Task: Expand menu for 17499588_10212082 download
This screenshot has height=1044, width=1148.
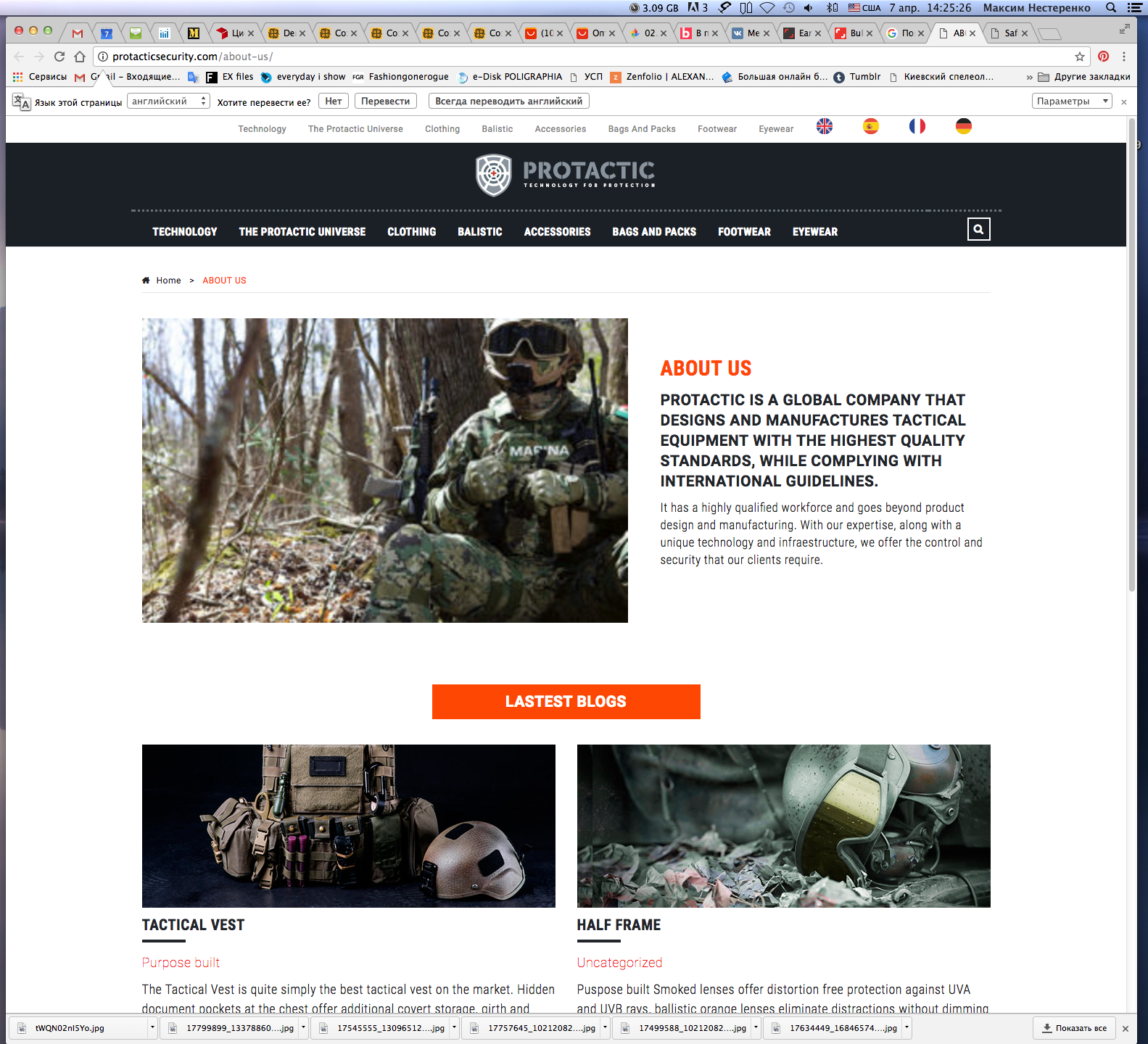Action: click(756, 1027)
